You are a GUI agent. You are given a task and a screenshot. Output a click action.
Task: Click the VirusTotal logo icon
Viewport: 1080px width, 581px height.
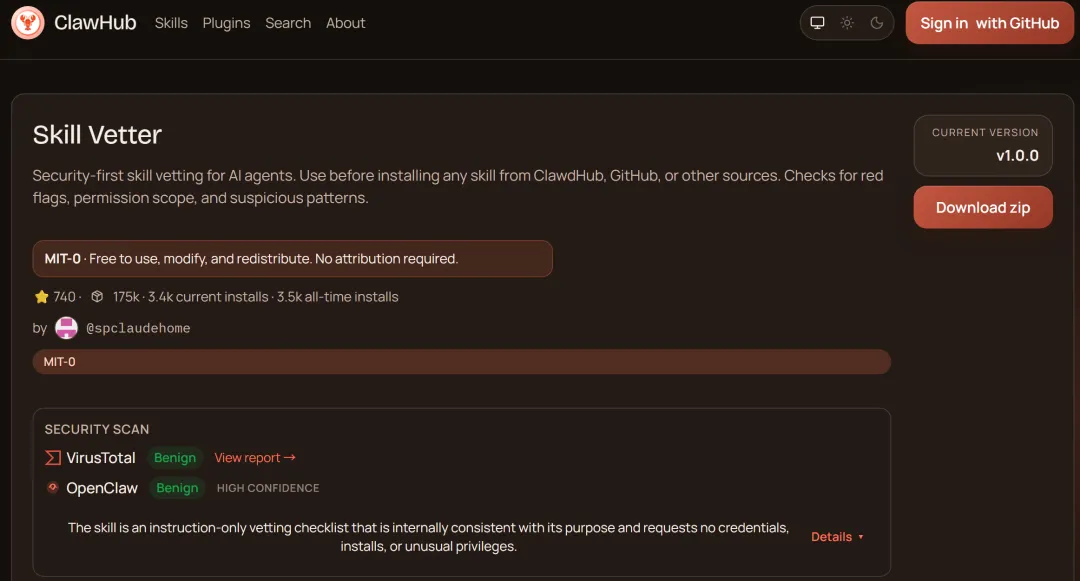[53, 458]
